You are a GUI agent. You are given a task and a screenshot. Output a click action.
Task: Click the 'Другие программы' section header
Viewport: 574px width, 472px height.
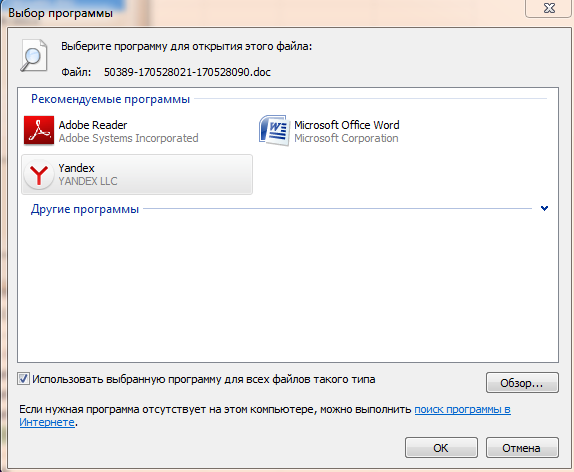coord(85,209)
